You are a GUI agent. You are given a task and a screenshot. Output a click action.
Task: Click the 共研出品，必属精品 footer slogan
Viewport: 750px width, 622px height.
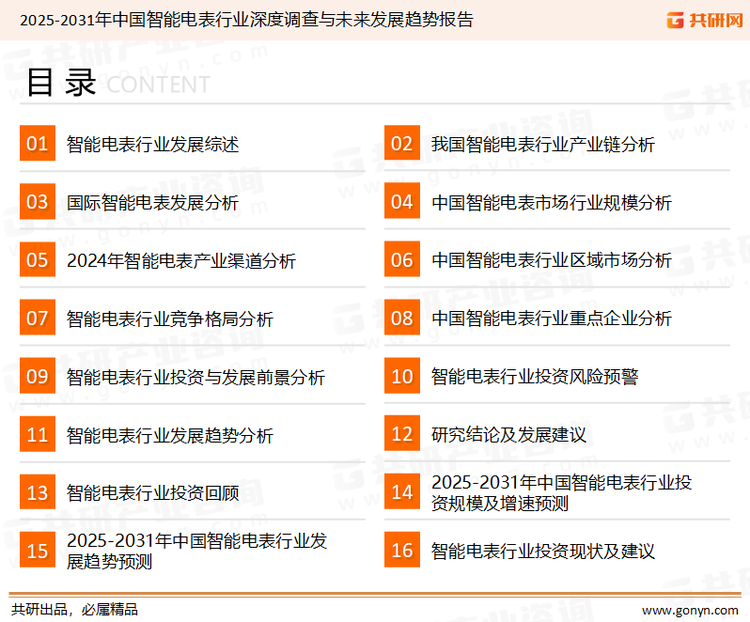click(75, 610)
